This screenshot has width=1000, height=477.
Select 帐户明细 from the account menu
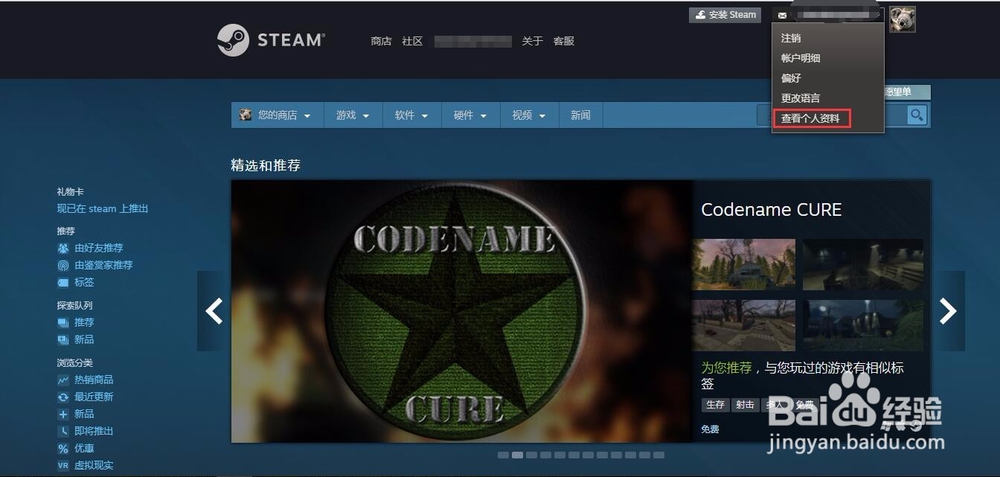click(800, 58)
